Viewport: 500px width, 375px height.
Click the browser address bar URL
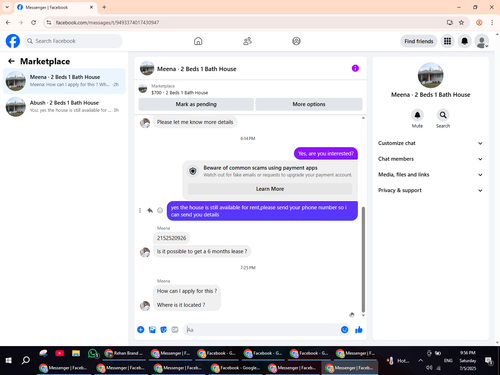pos(107,22)
